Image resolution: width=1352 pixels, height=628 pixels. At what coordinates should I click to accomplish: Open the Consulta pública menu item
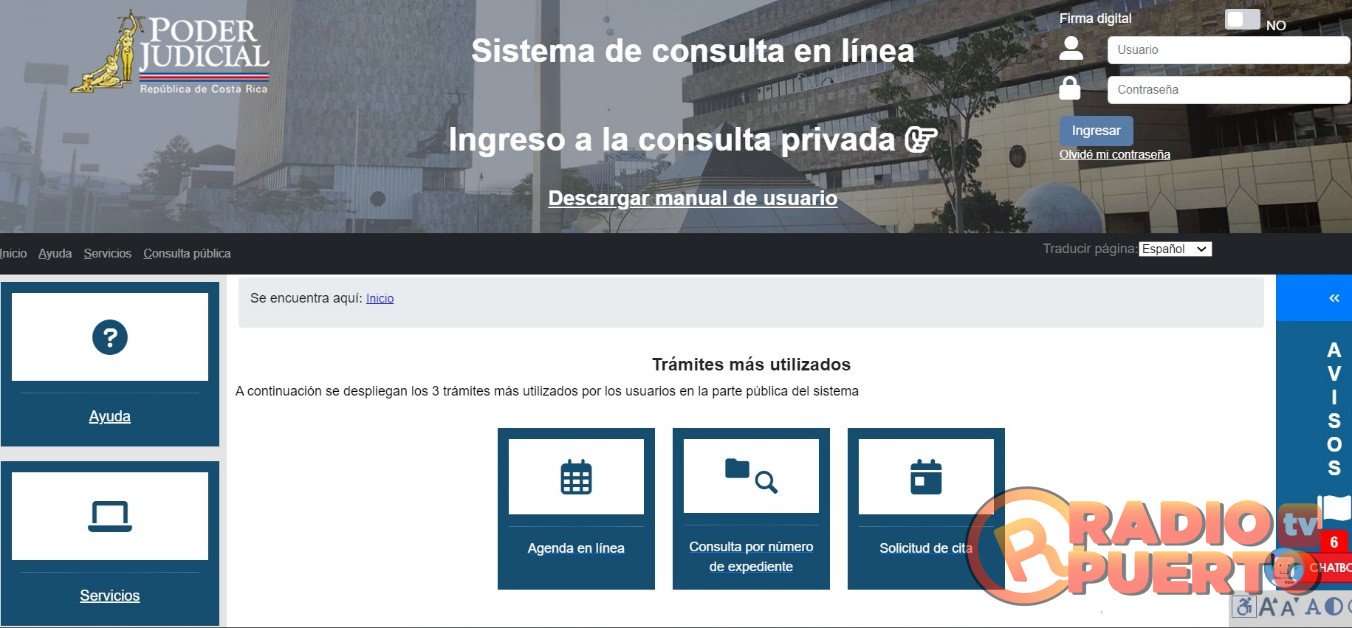click(x=187, y=254)
